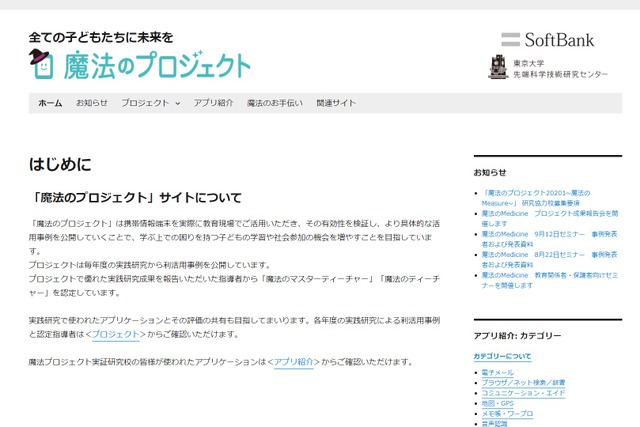Click the 東京大学 先端科学技術研究センター logo

tap(548, 67)
